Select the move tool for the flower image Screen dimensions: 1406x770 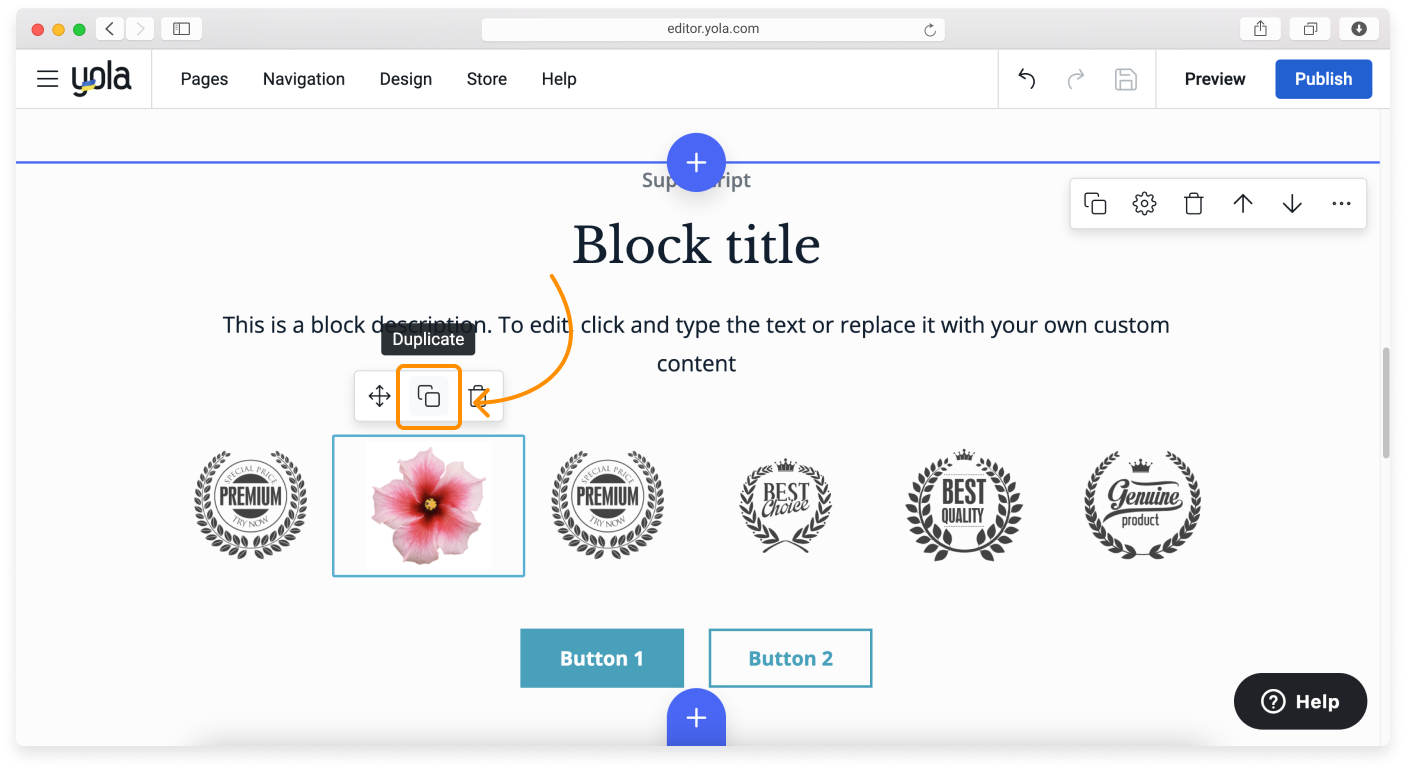[379, 396]
